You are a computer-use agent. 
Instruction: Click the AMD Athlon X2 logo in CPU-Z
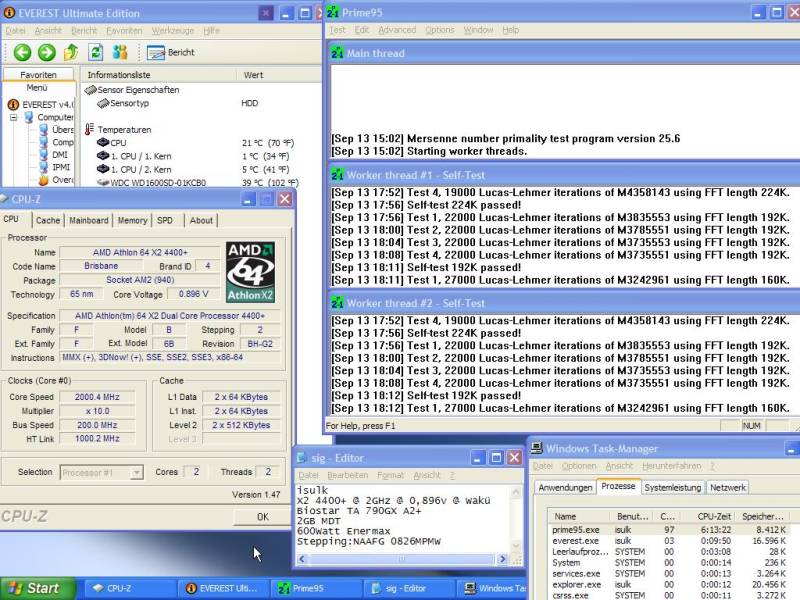pyautogui.click(x=251, y=272)
